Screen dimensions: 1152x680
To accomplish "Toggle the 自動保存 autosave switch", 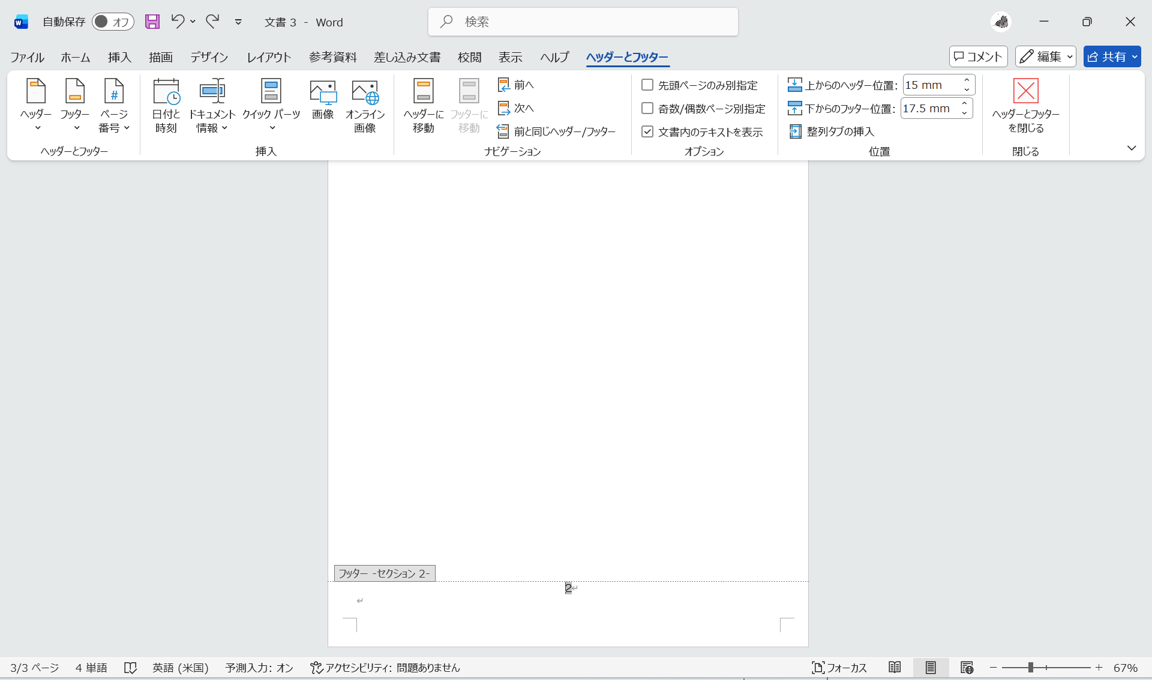I will (x=112, y=22).
